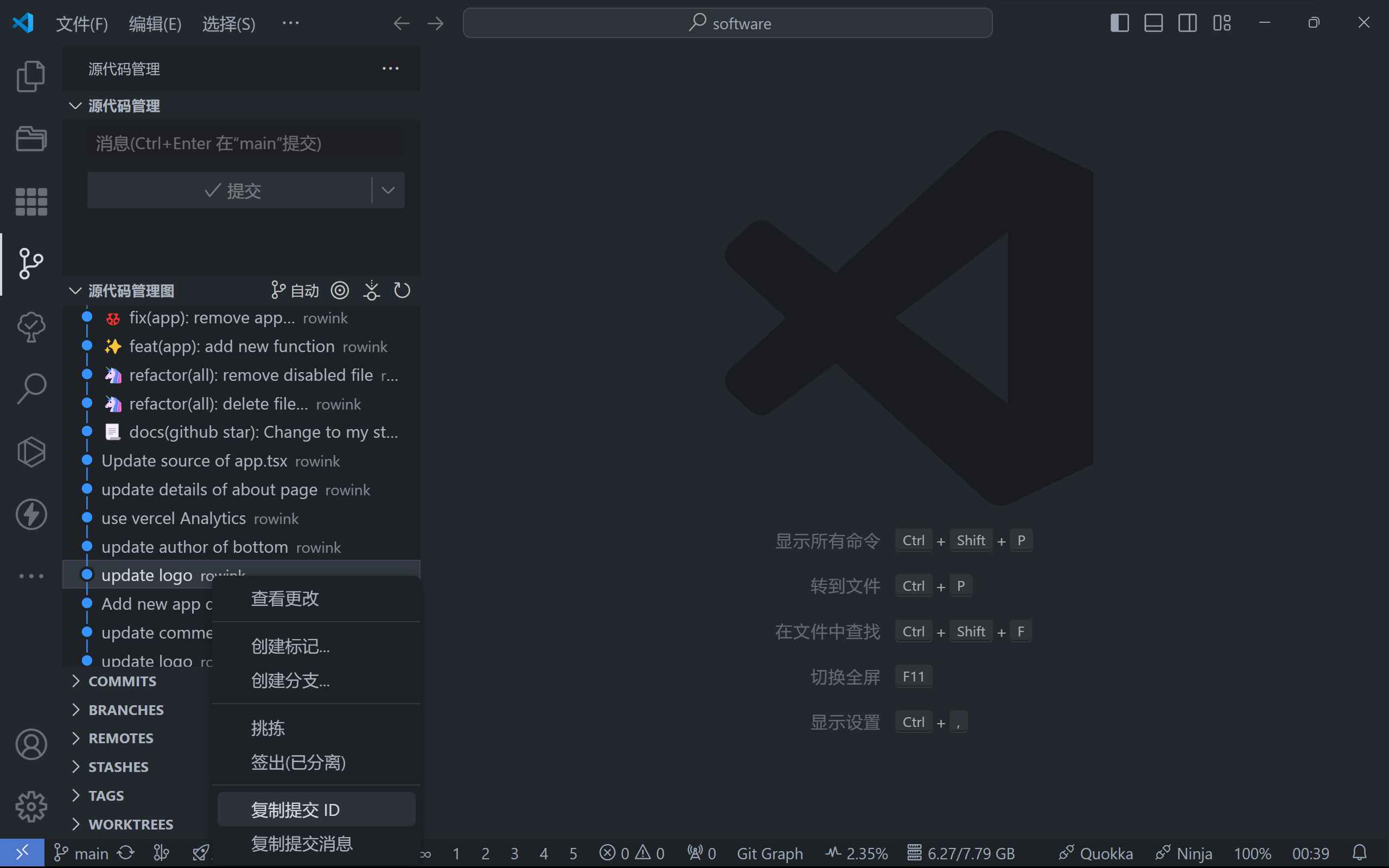1389x868 pixels.
Task: Click the memory usage 6.27/7.79 GB item
Action: coord(960,853)
